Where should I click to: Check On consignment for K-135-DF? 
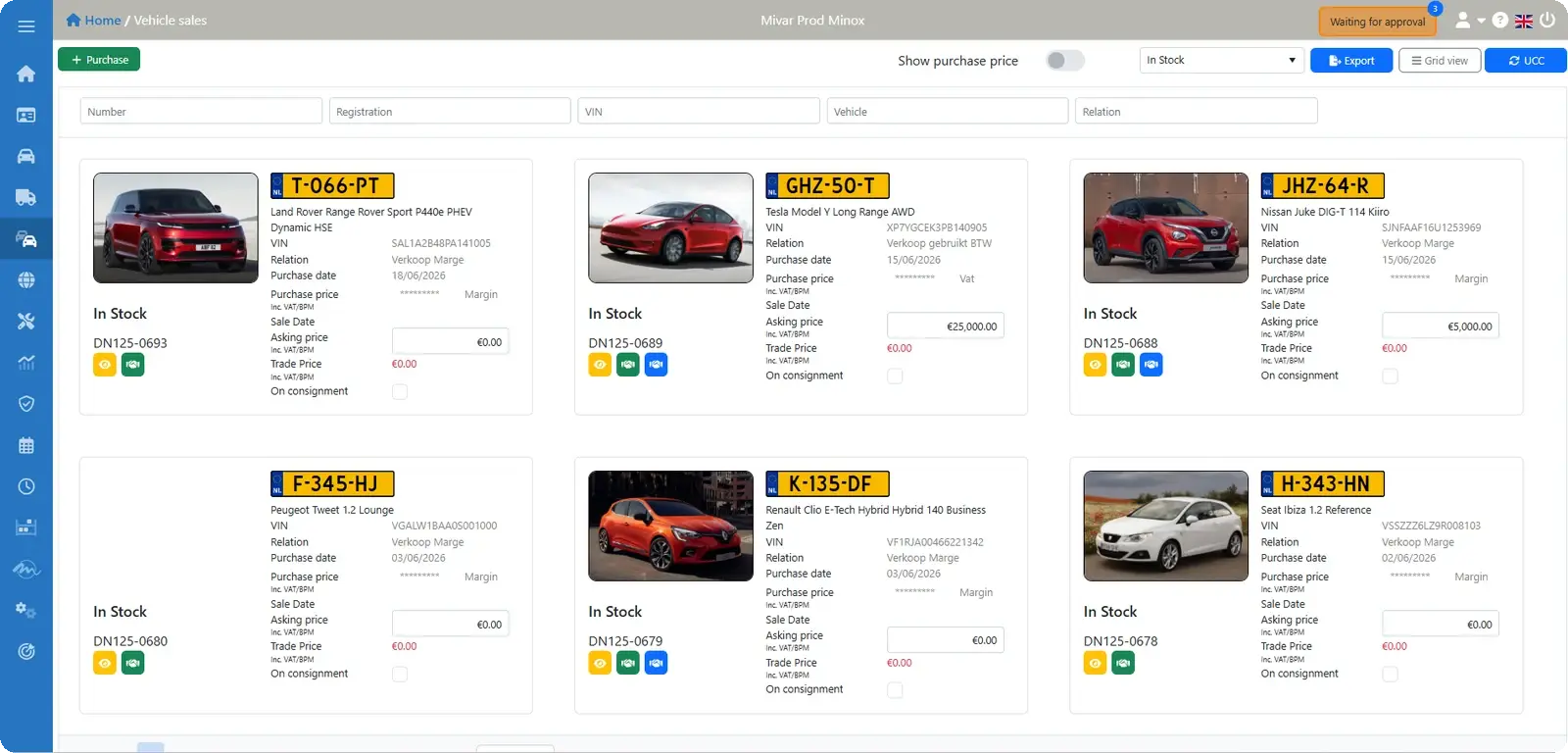pos(895,689)
